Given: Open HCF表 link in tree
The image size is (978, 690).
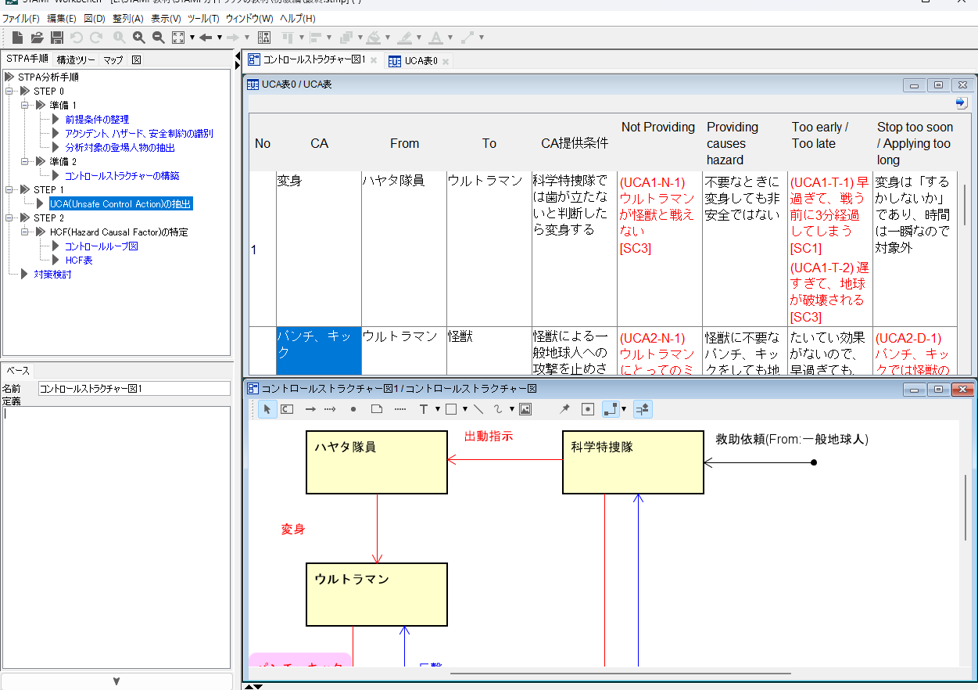Looking at the screenshot, I should pyautogui.click(x=79, y=260).
